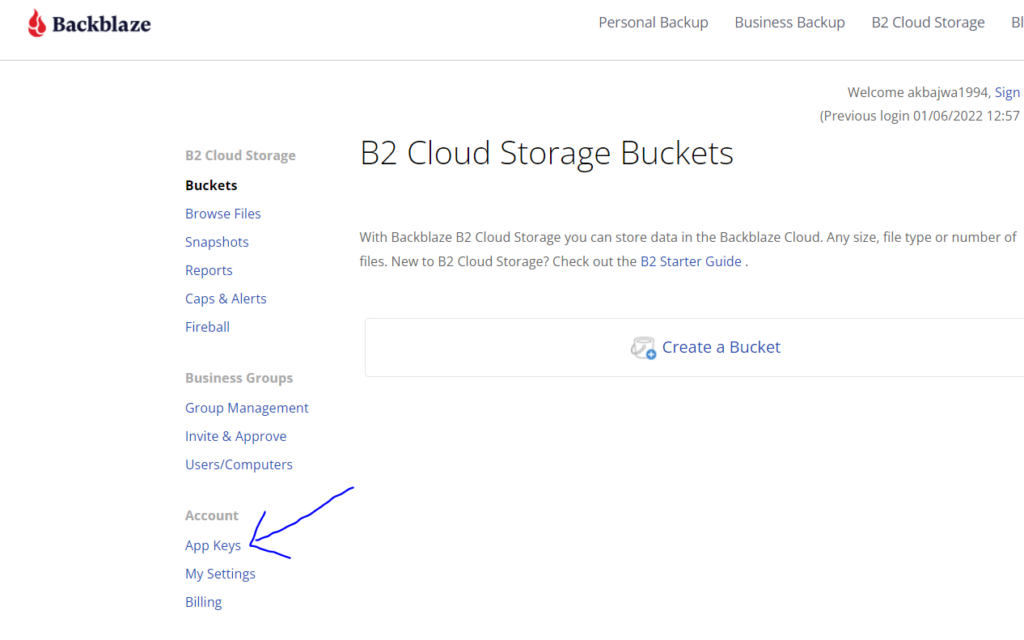
Task: Go to Billing page
Action: 203,602
